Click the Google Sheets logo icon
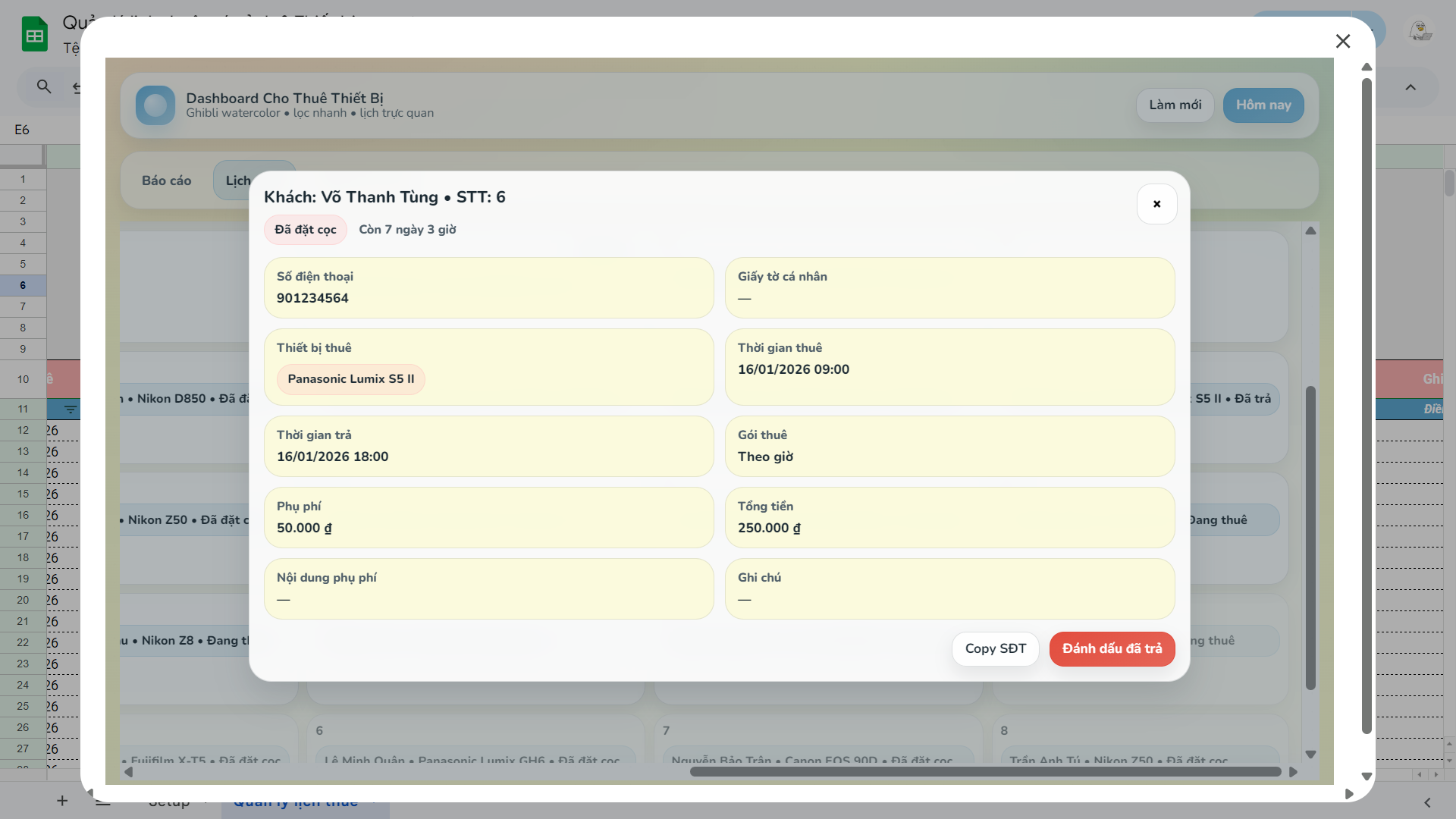The width and height of the screenshot is (1456, 819). click(x=35, y=35)
